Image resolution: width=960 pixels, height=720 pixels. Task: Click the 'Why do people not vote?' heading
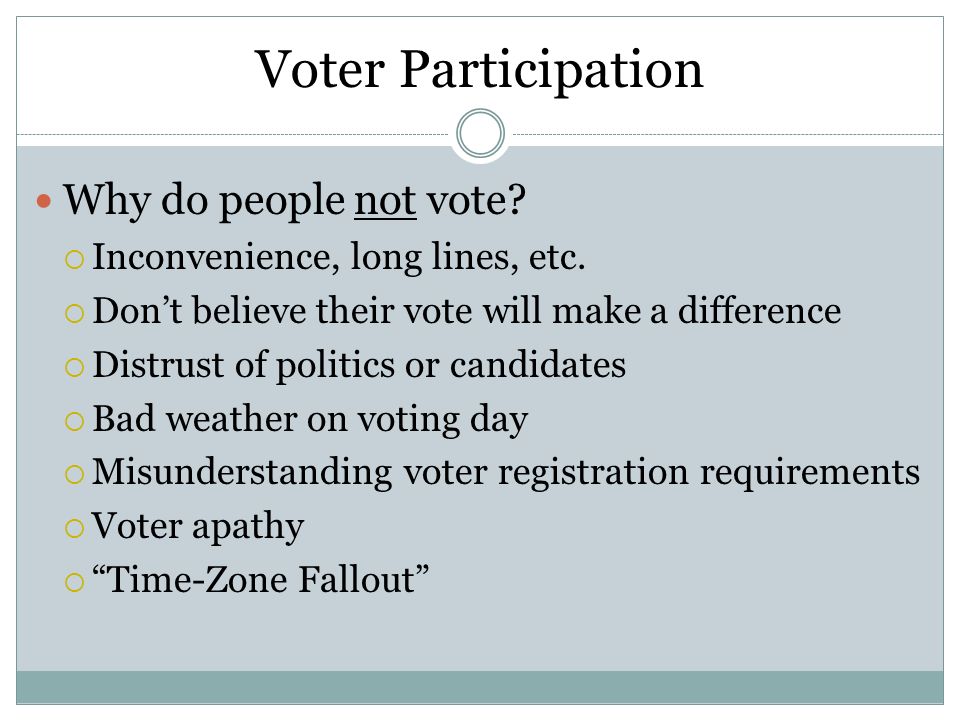[294, 201]
